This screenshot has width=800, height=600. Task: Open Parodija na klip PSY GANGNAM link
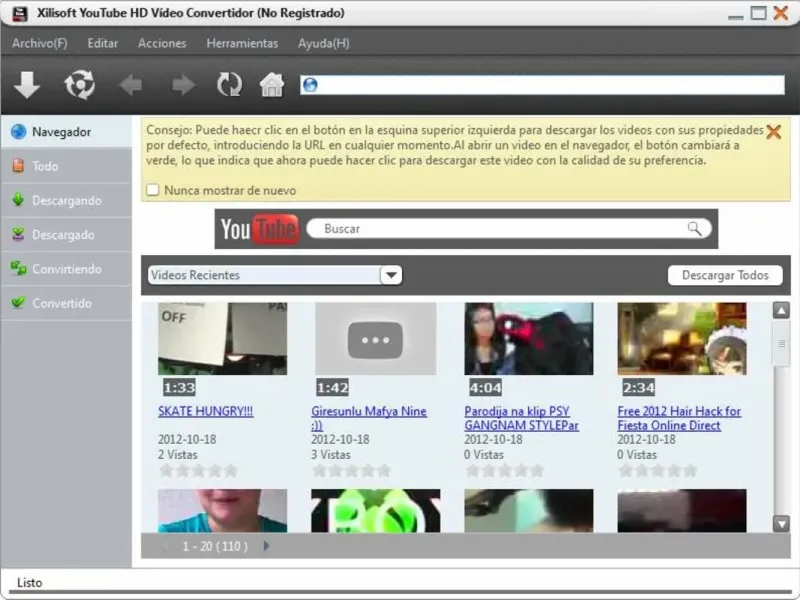(x=521, y=418)
